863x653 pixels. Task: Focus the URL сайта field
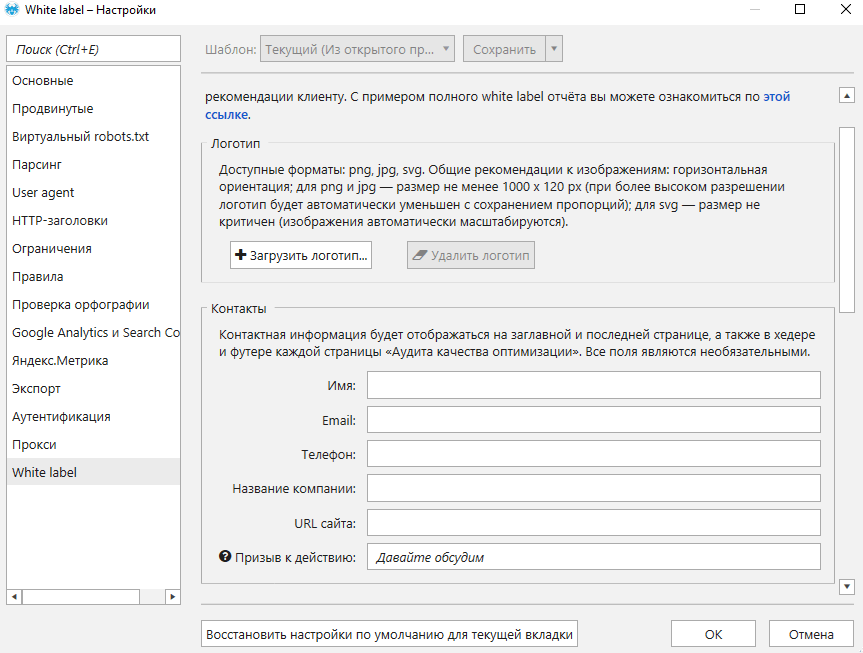coord(594,523)
